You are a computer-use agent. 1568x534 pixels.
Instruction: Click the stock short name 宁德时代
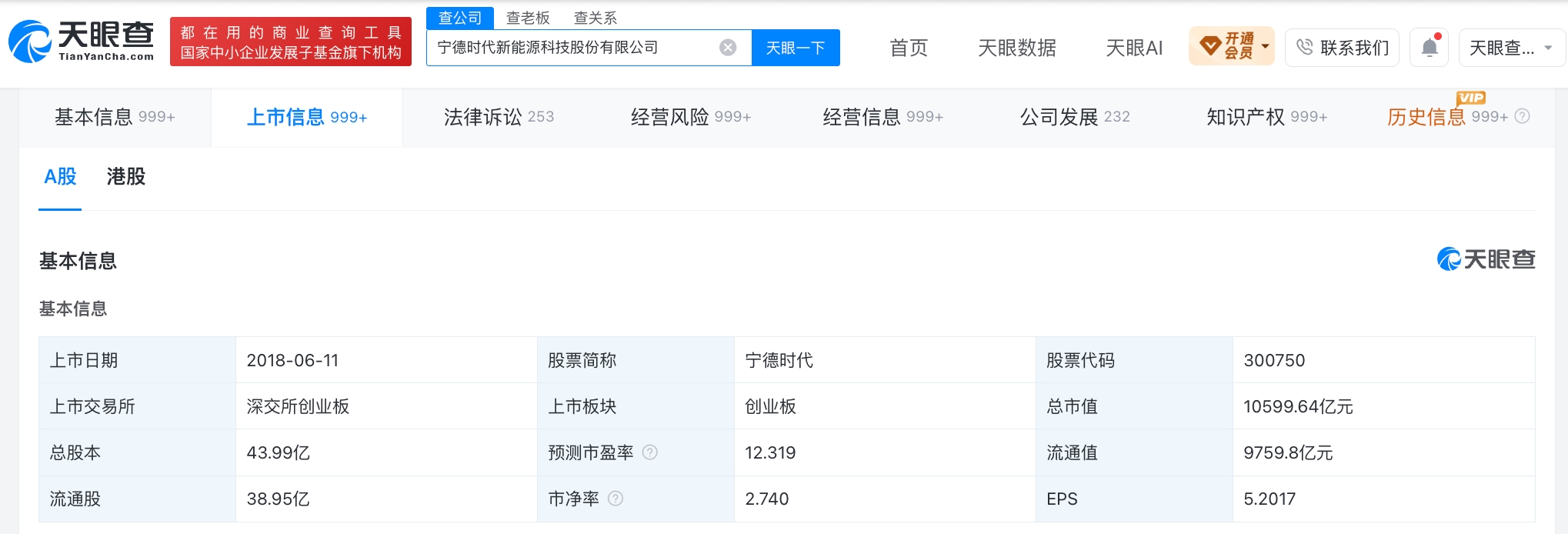click(x=779, y=360)
